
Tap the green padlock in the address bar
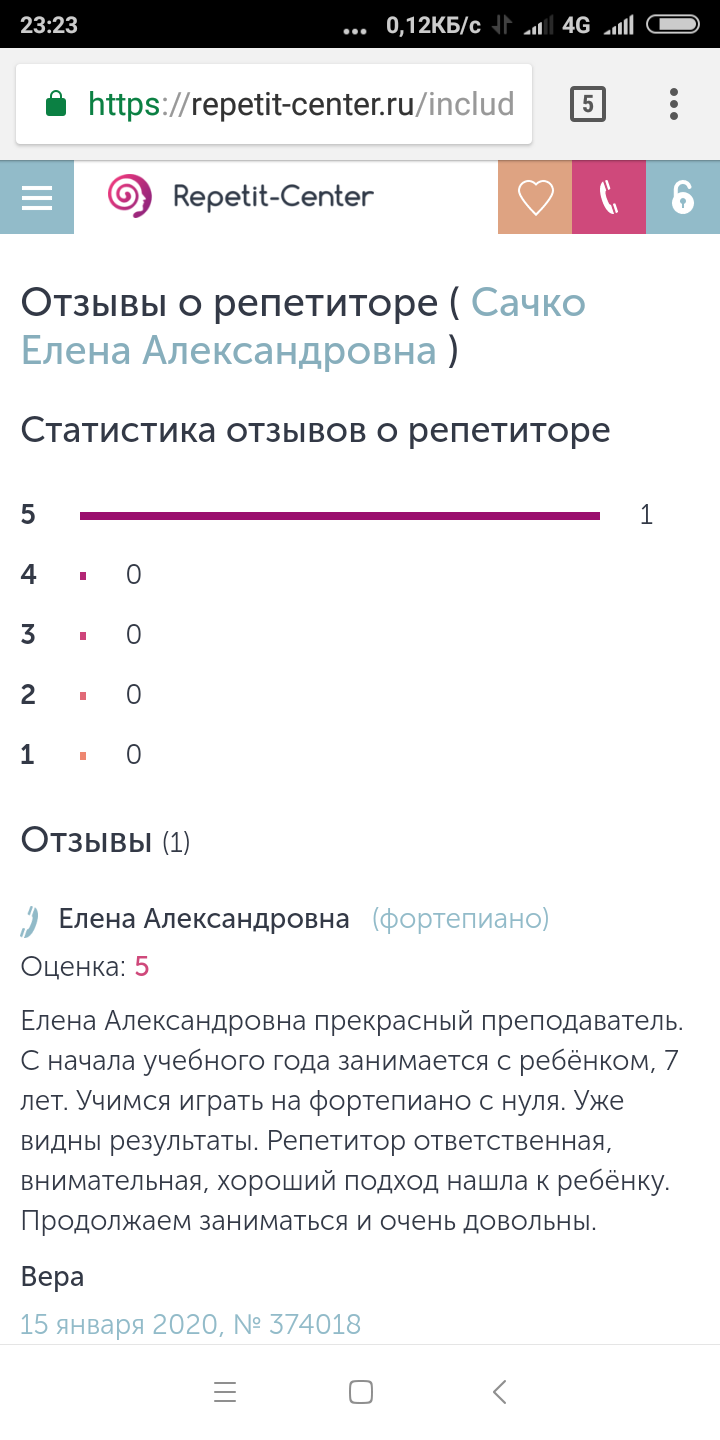tap(56, 104)
